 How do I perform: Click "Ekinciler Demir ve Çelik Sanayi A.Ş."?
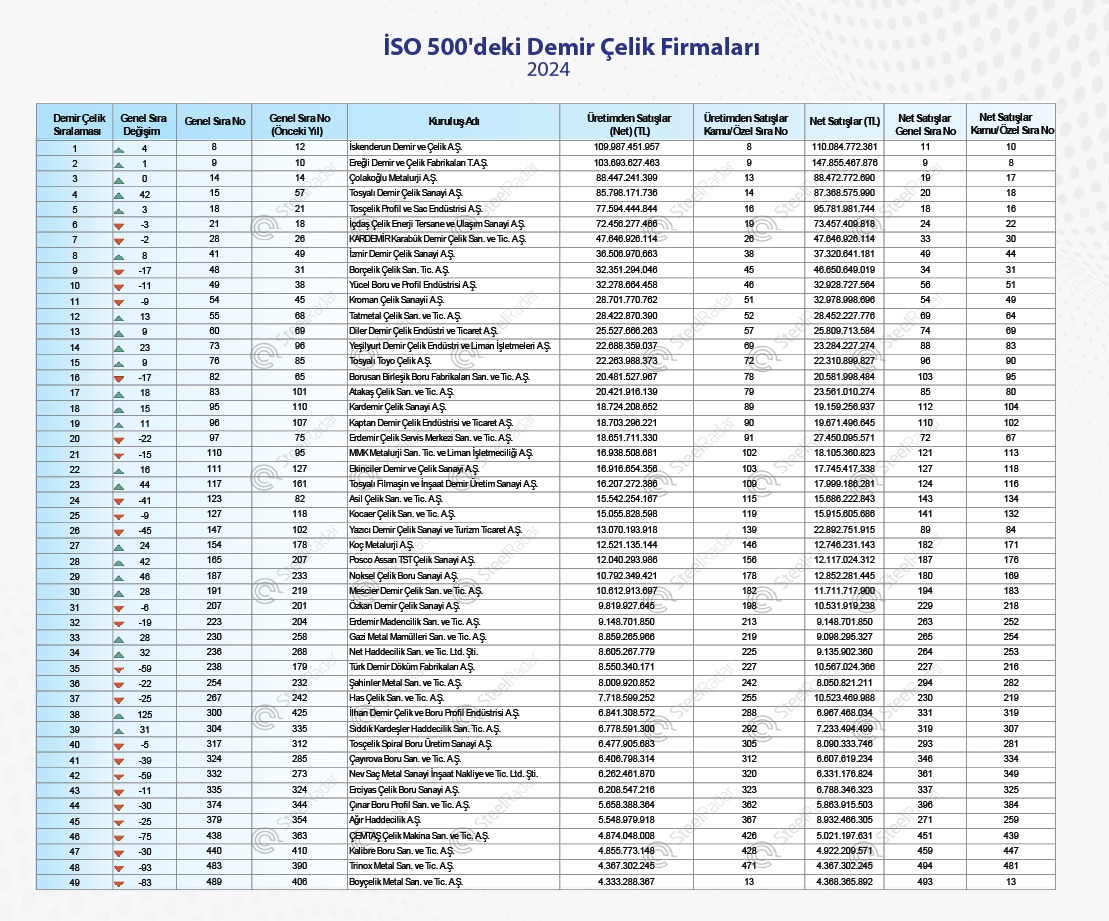click(414, 468)
